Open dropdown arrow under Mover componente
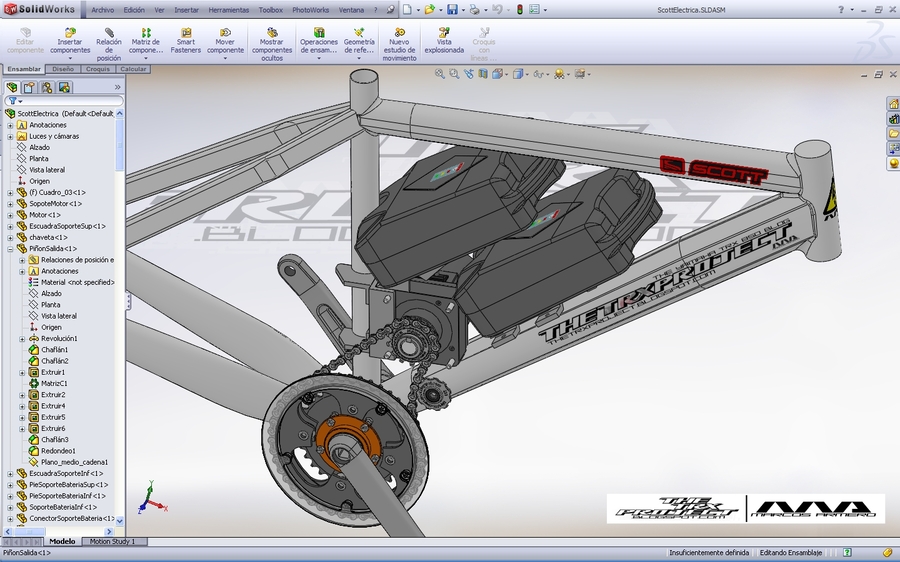This screenshot has width=900, height=562. point(225,58)
